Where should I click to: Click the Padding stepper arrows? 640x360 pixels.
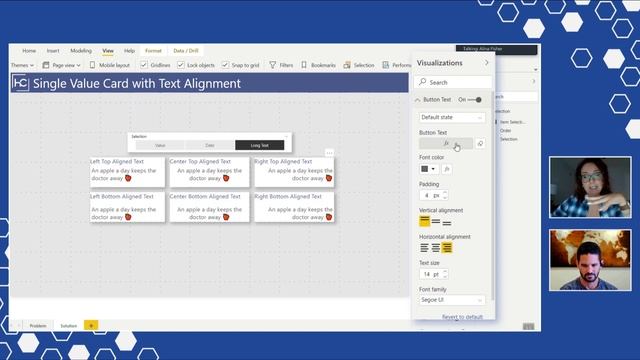tap(445, 196)
